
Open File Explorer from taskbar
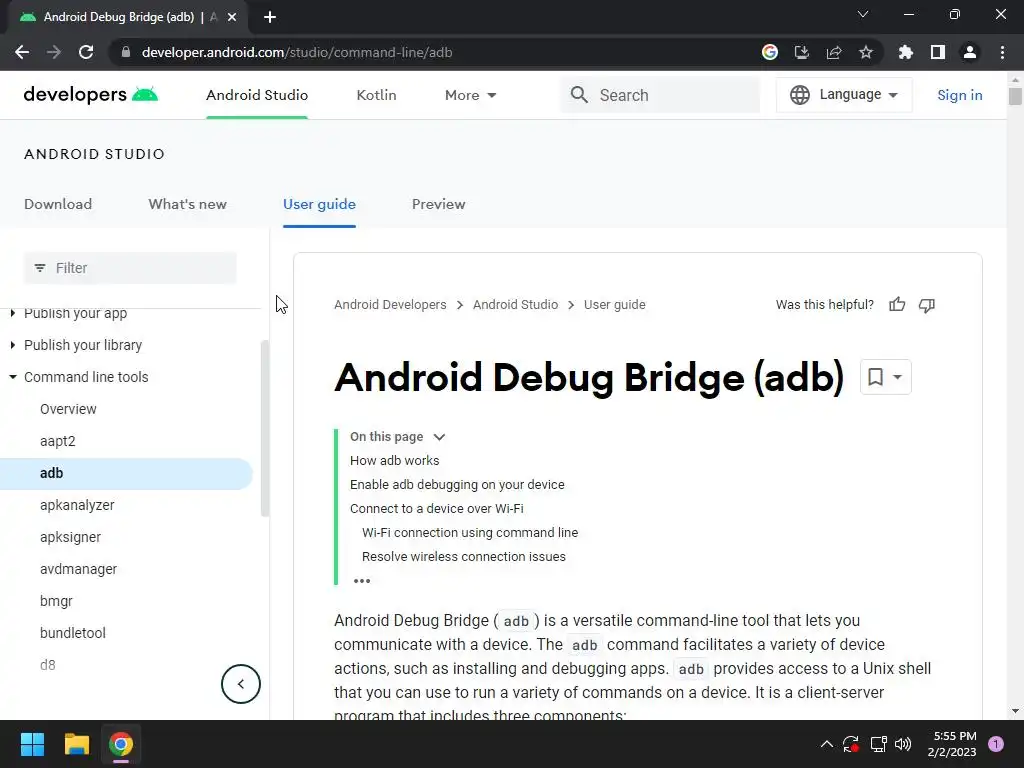pos(76,744)
